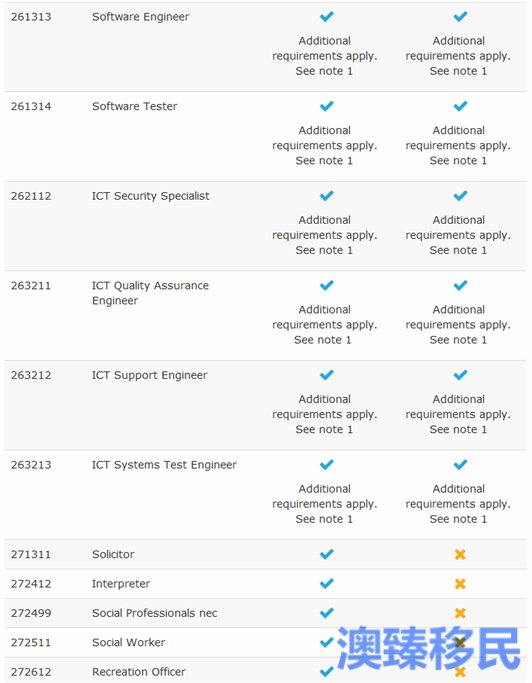Click blue checkmark in Solicitor row
Screen dimensions: 532x683
coord(326,554)
